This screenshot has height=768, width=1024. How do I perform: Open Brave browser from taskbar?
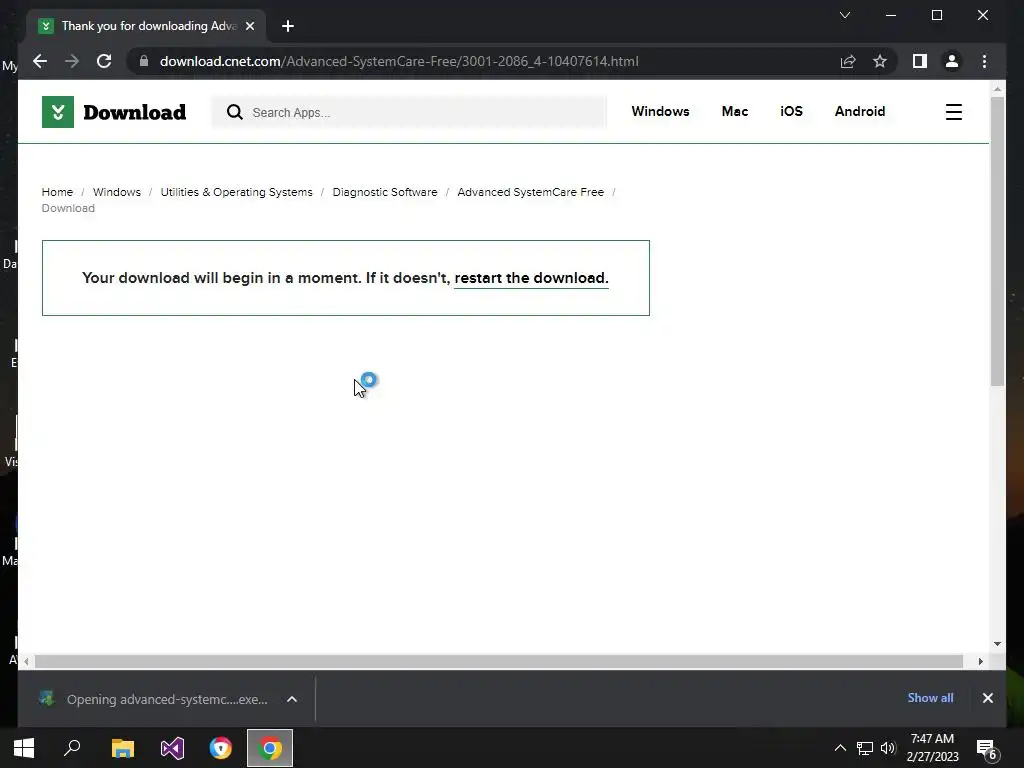coord(221,748)
